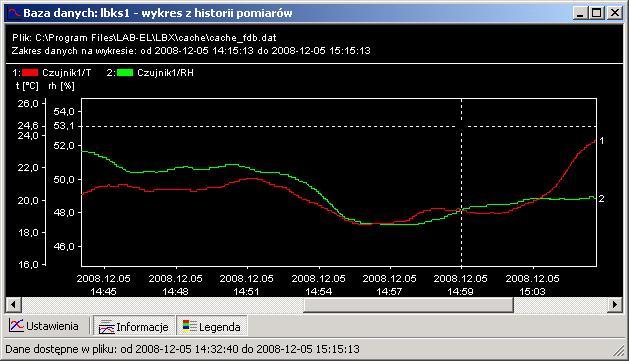The width and height of the screenshot is (629, 361).
Task: Click the t [°C] axis header
Action: [27, 86]
